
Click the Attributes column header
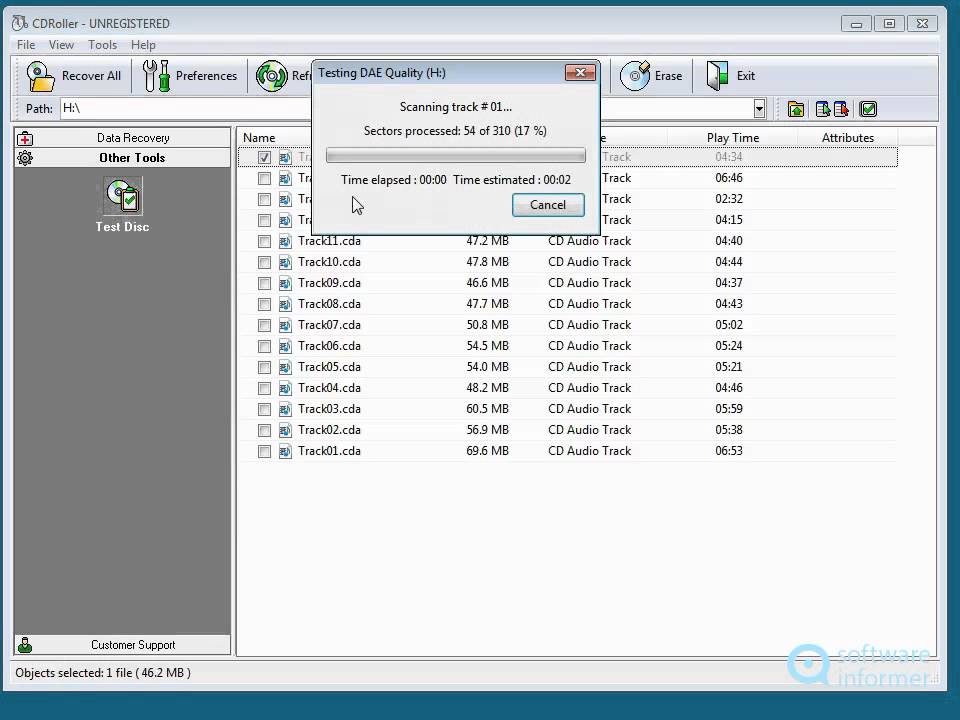pos(847,138)
